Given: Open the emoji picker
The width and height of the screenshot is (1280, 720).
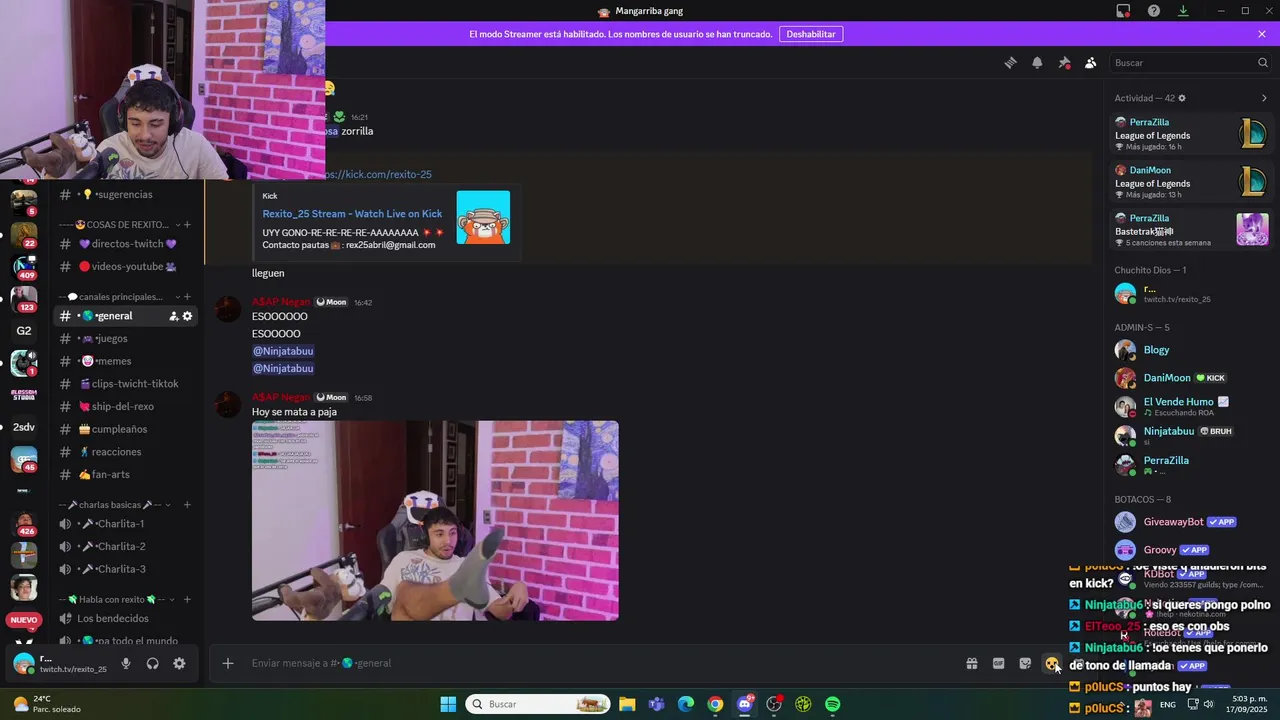Looking at the screenshot, I should click(x=1052, y=663).
